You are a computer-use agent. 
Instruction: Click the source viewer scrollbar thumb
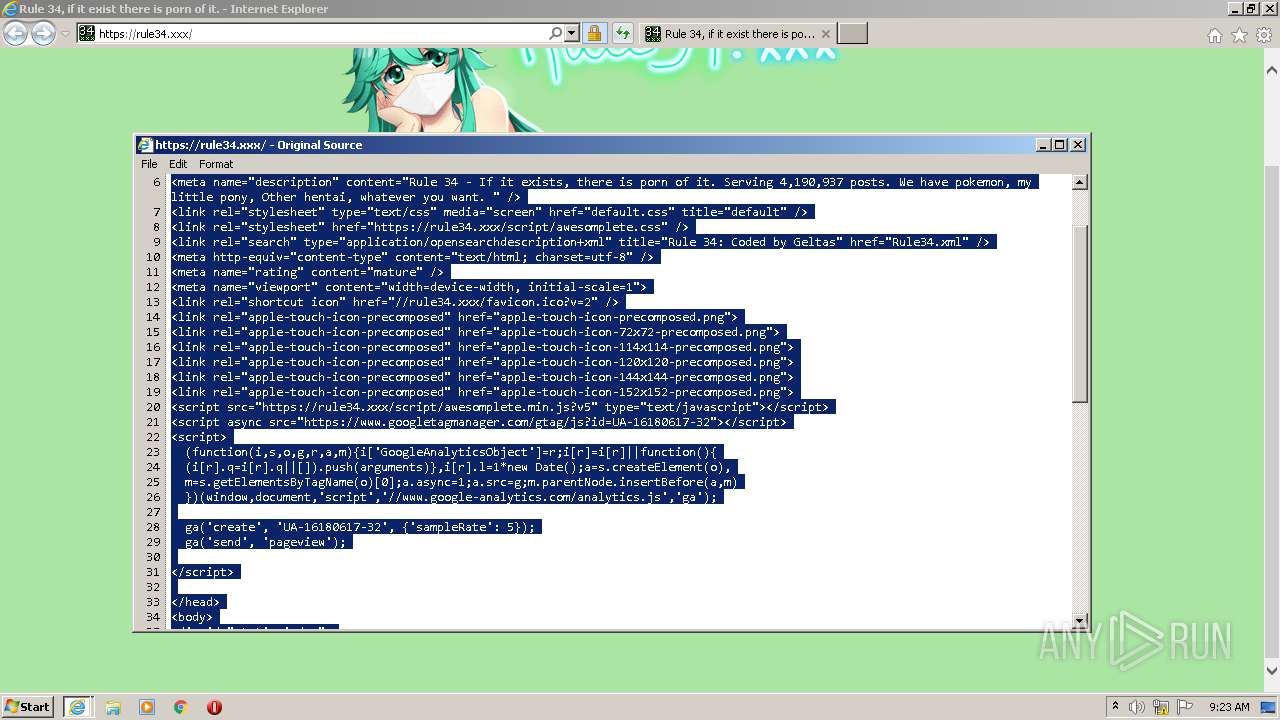pyautogui.click(x=1079, y=313)
